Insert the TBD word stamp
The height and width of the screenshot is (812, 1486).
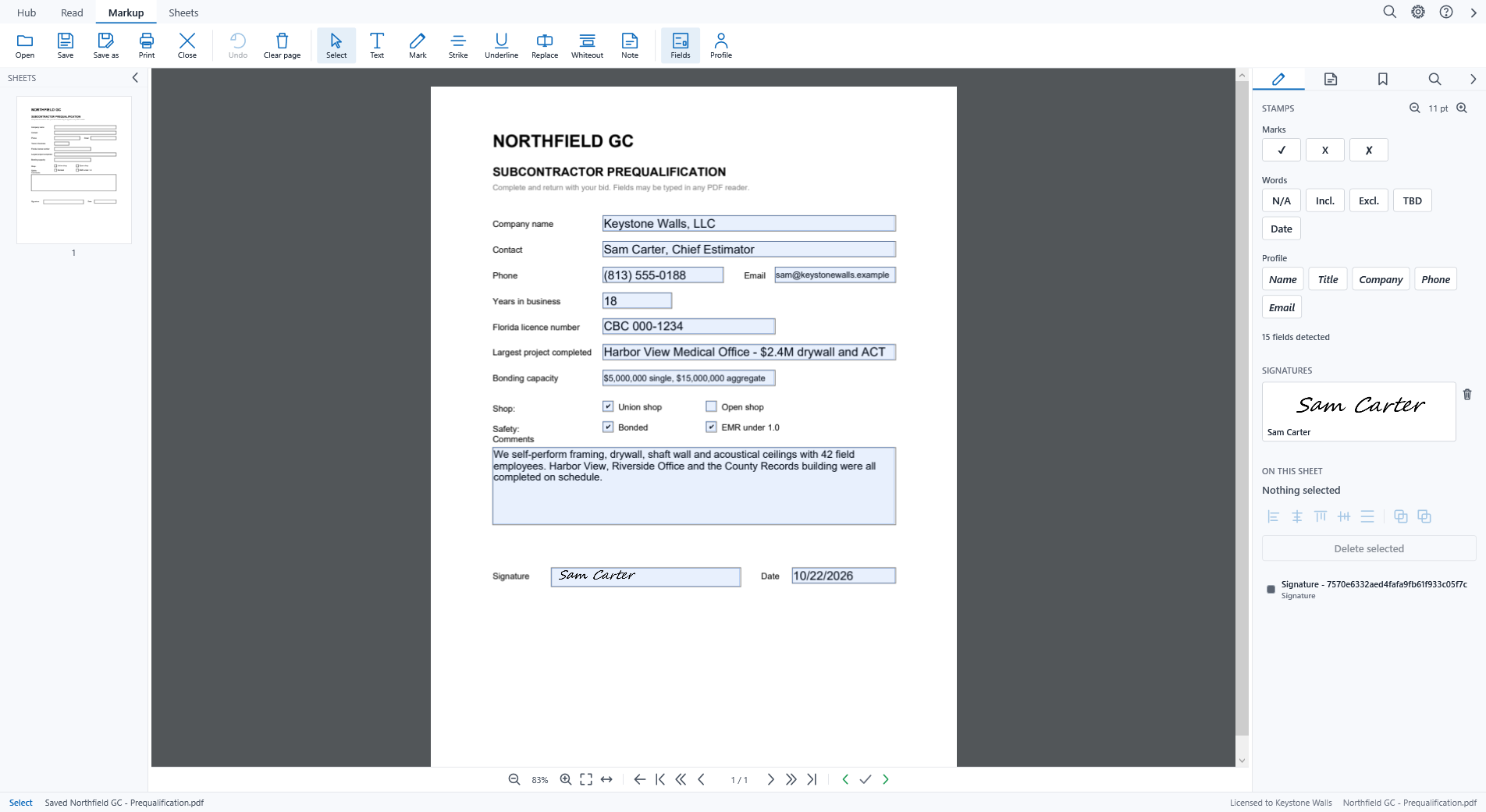(x=1412, y=200)
